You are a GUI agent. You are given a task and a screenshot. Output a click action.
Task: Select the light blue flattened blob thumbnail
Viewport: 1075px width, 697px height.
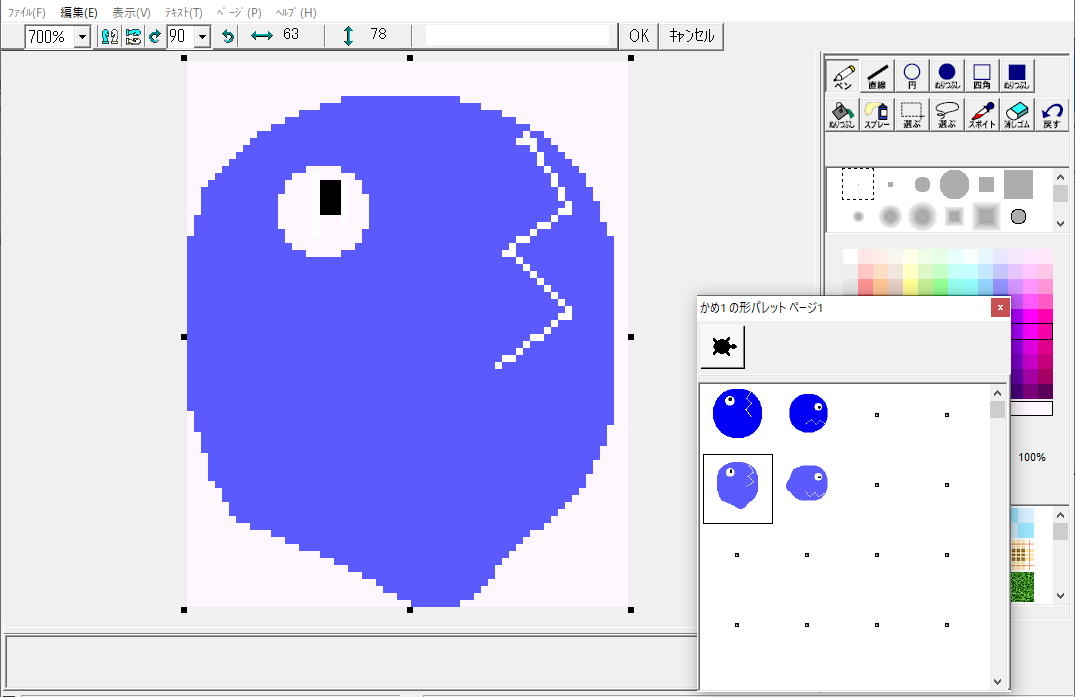tap(807, 483)
